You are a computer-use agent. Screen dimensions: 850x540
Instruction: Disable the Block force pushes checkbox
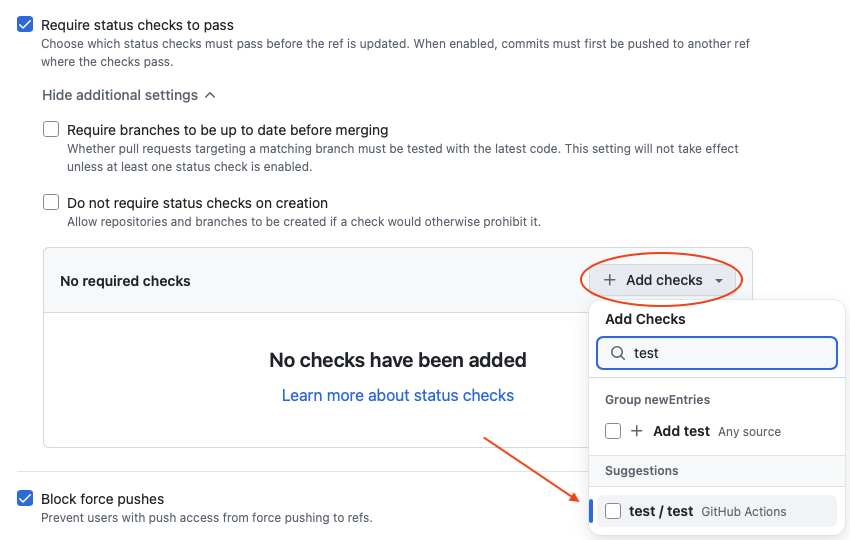(25, 498)
